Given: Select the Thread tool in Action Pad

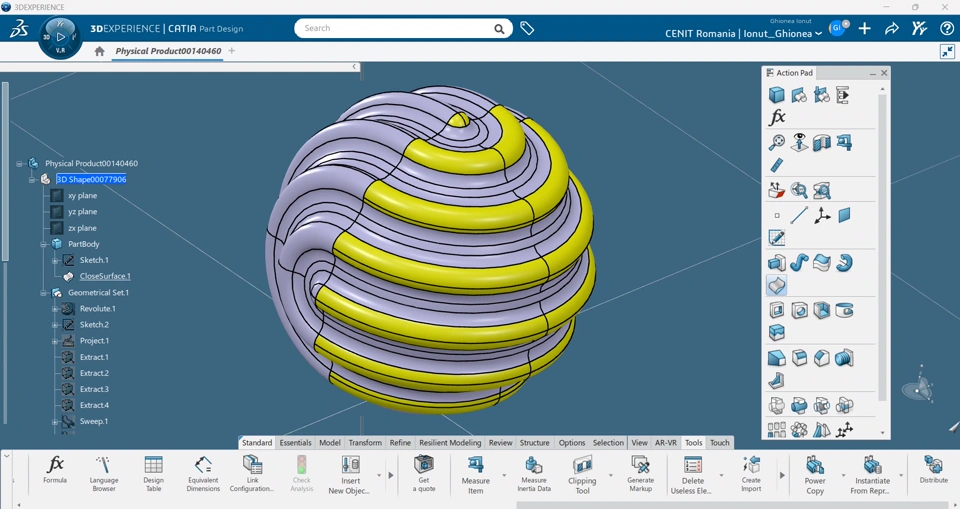Looking at the screenshot, I should 844,358.
